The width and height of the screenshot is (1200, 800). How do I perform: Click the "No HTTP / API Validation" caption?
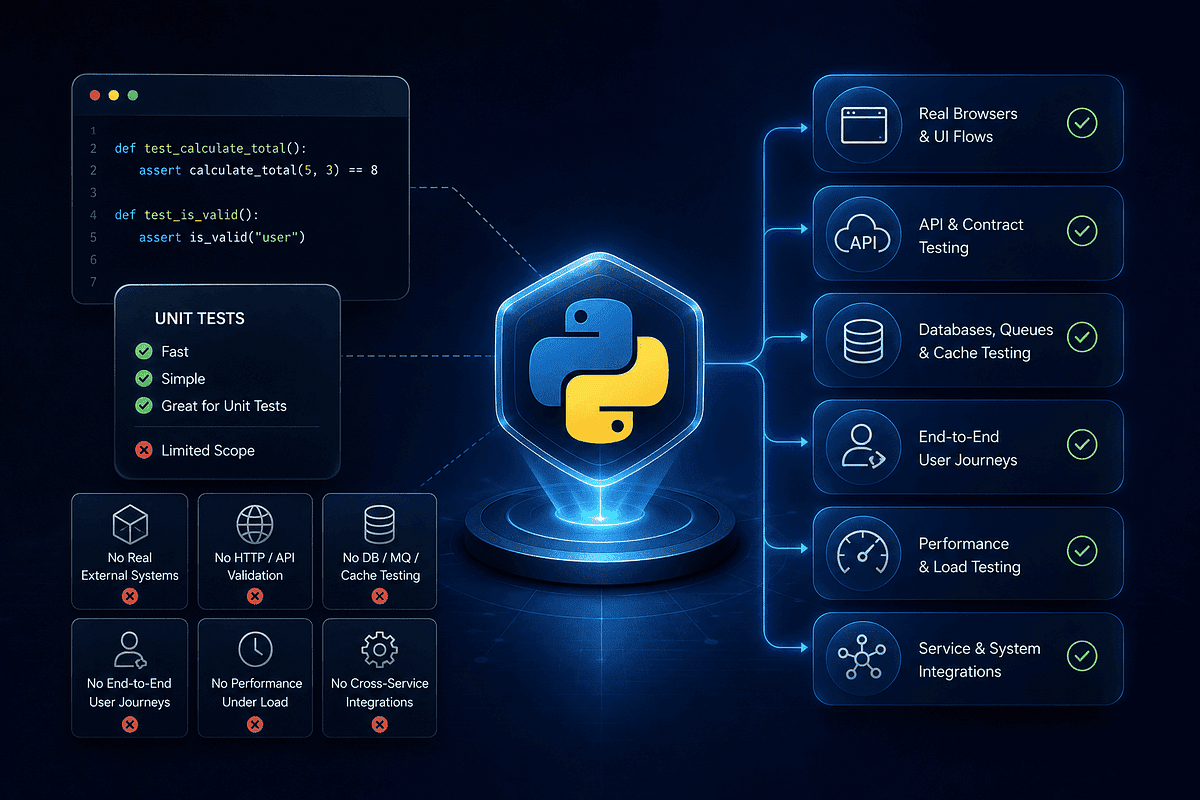click(x=255, y=567)
